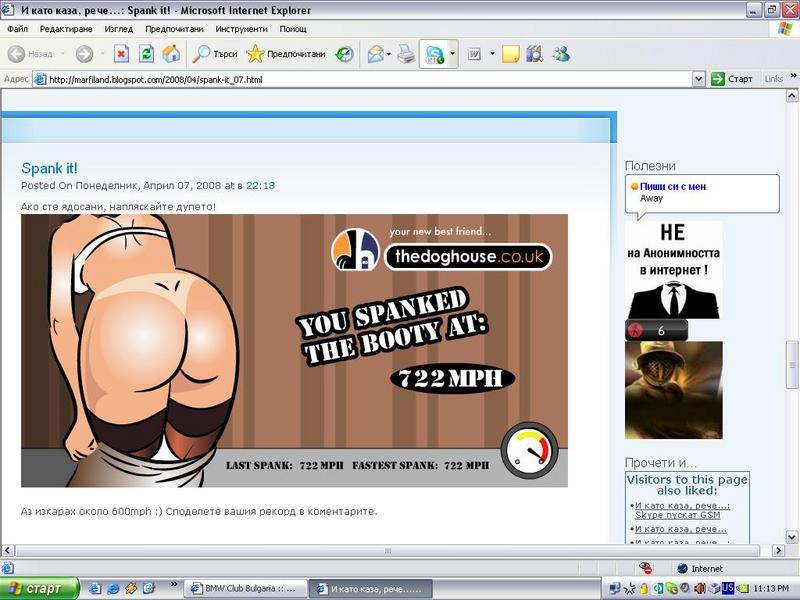The height and width of the screenshot is (600, 800).
Task: Click the vertical scrollbar up arrow
Action: [792, 95]
